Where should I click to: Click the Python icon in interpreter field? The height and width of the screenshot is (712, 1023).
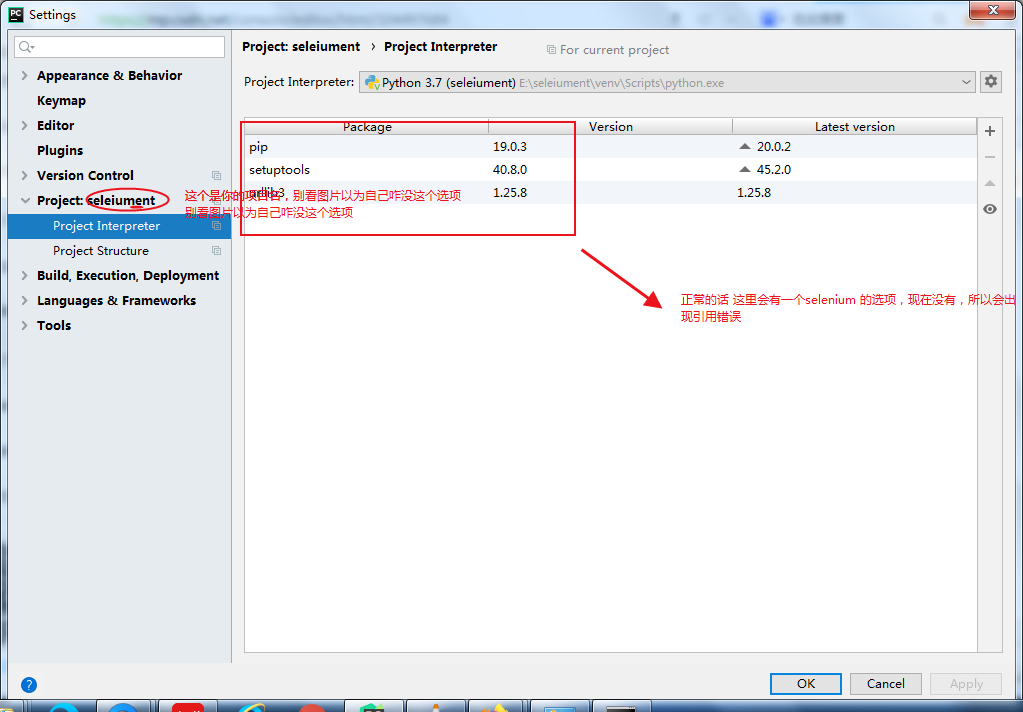coord(372,82)
